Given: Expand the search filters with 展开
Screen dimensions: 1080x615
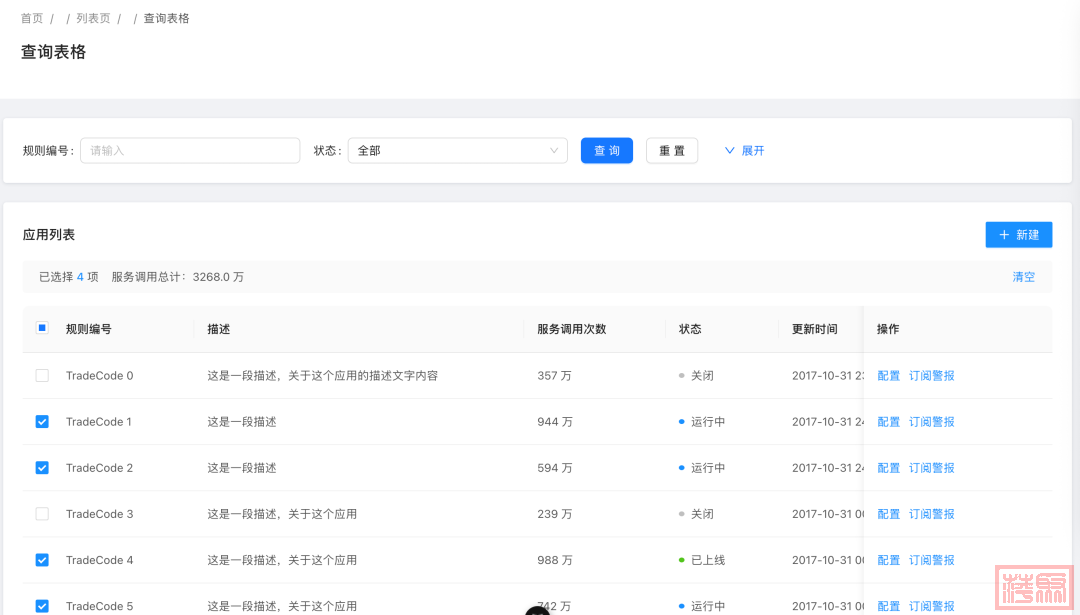Looking at the screenshot, I should [x=744, y=151].
